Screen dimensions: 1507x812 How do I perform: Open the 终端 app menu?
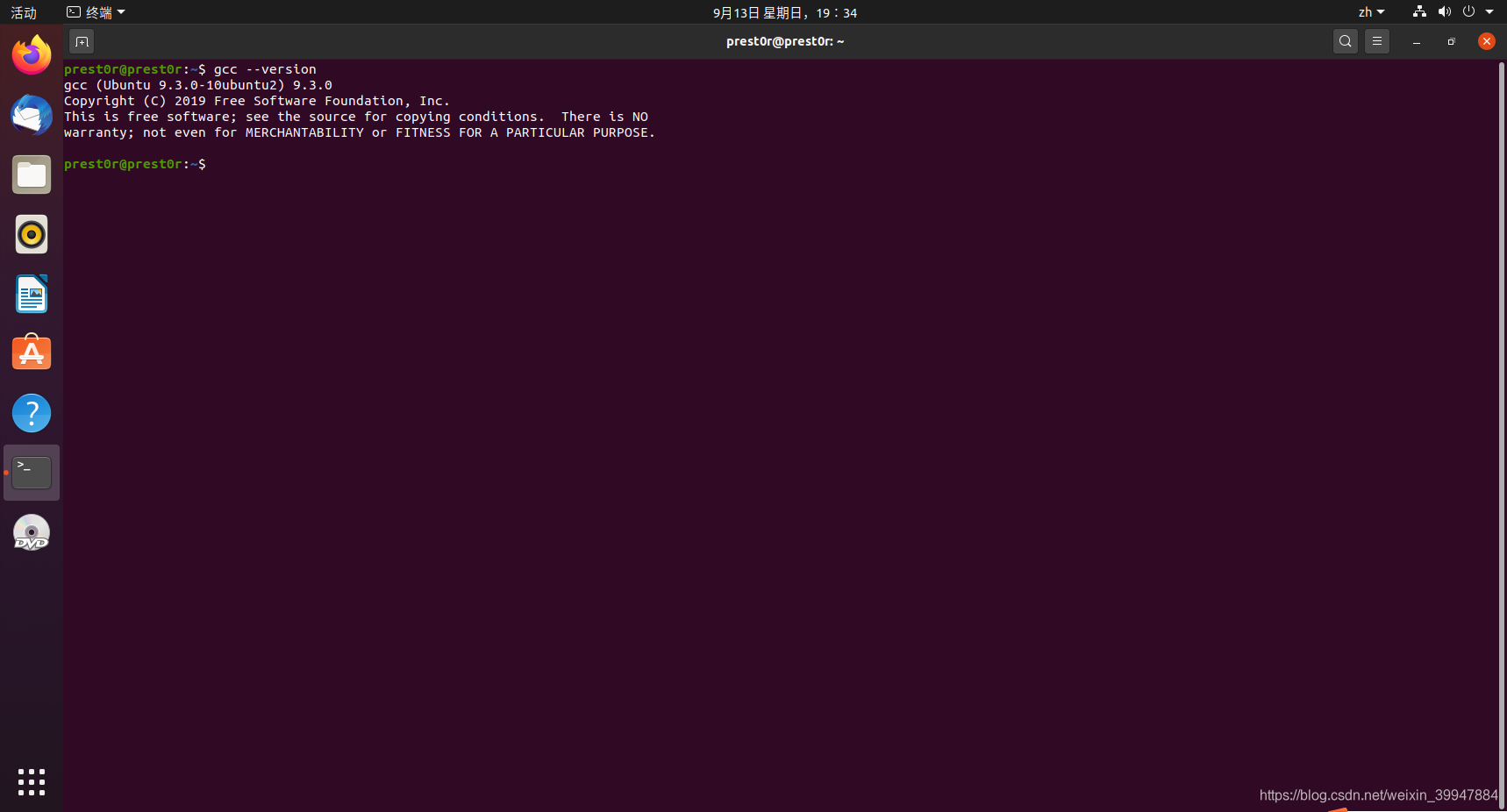point(96,12)
